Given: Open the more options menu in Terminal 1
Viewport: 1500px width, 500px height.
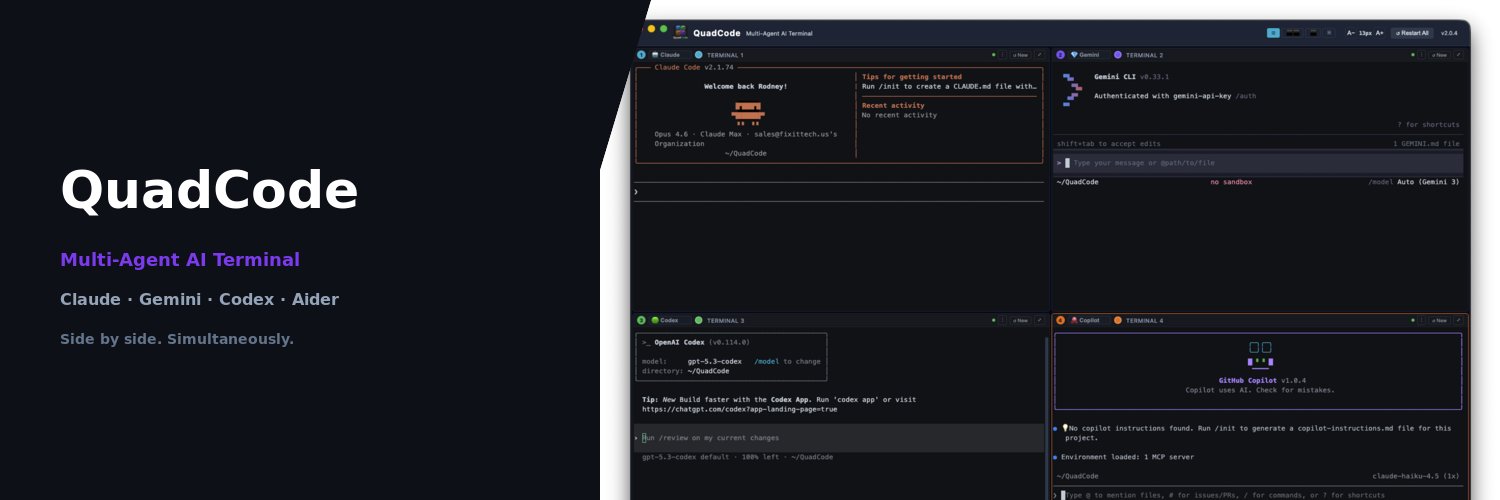Looking at the screenshot, I should pyautogui.click(x=1002, y=55).
